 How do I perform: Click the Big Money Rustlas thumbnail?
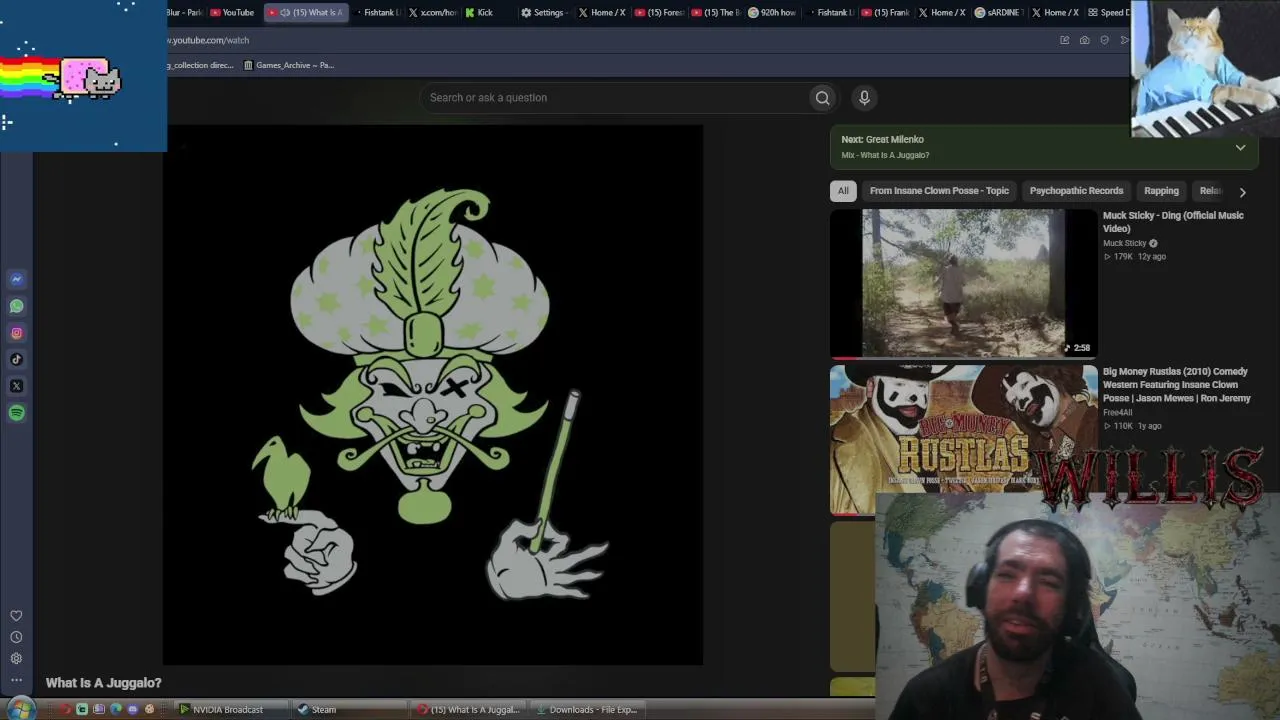963,439
